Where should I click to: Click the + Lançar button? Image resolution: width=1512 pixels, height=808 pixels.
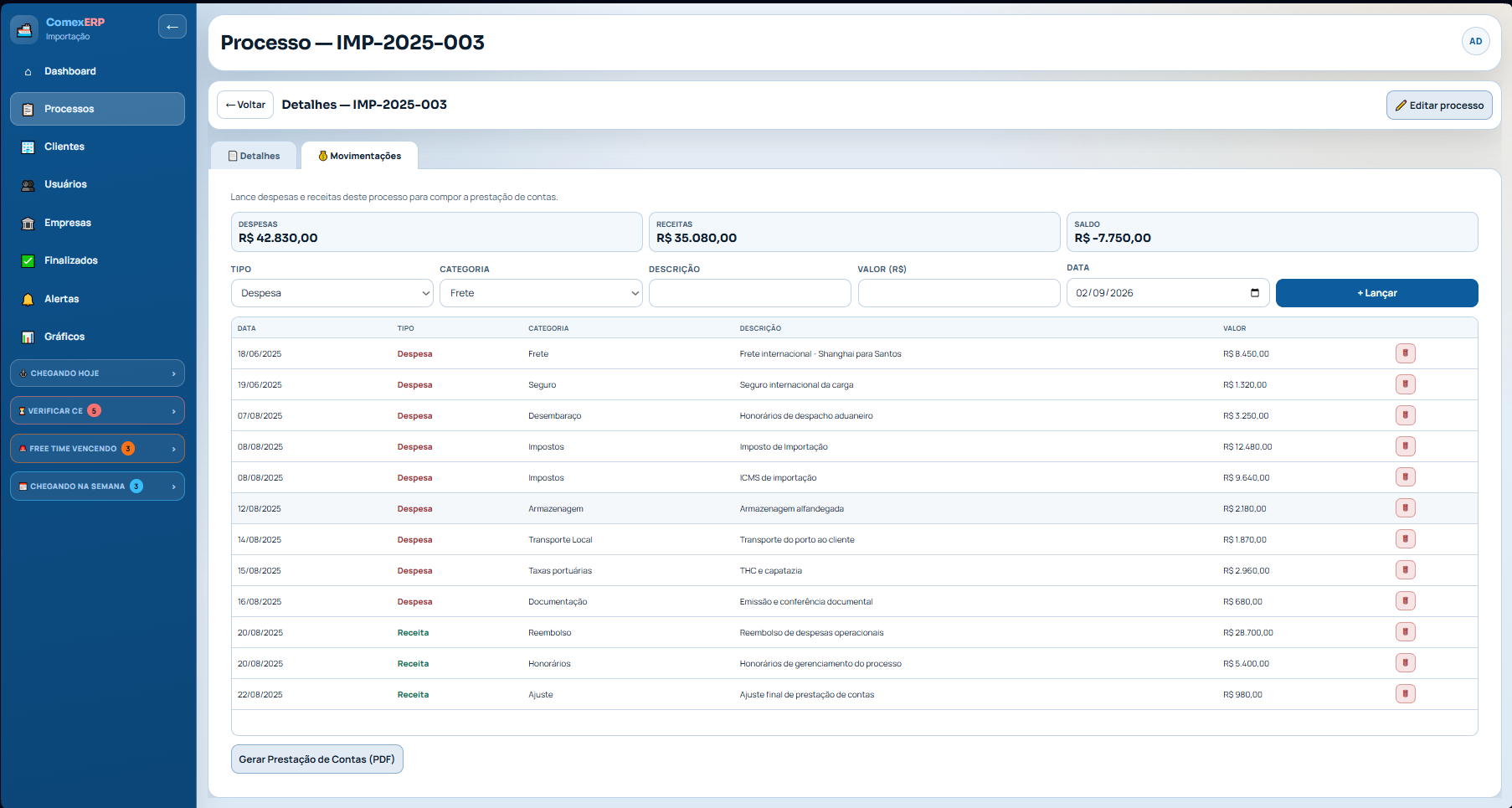(1376, 293)
